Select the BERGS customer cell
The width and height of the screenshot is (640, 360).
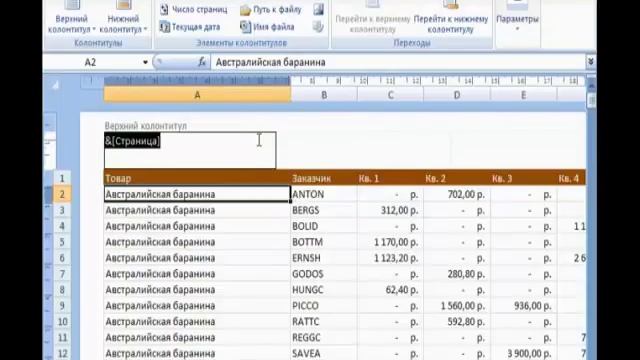coord(324,210)
